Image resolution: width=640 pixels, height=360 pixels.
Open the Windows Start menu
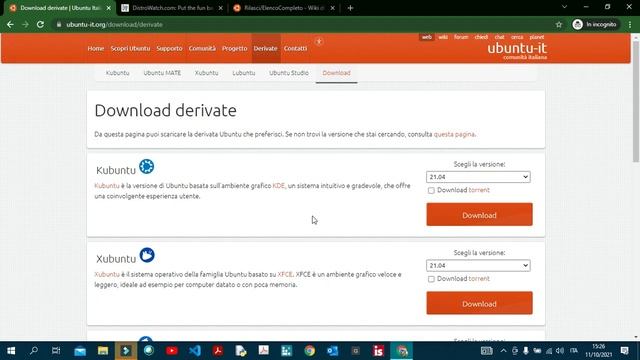point(11,351)
